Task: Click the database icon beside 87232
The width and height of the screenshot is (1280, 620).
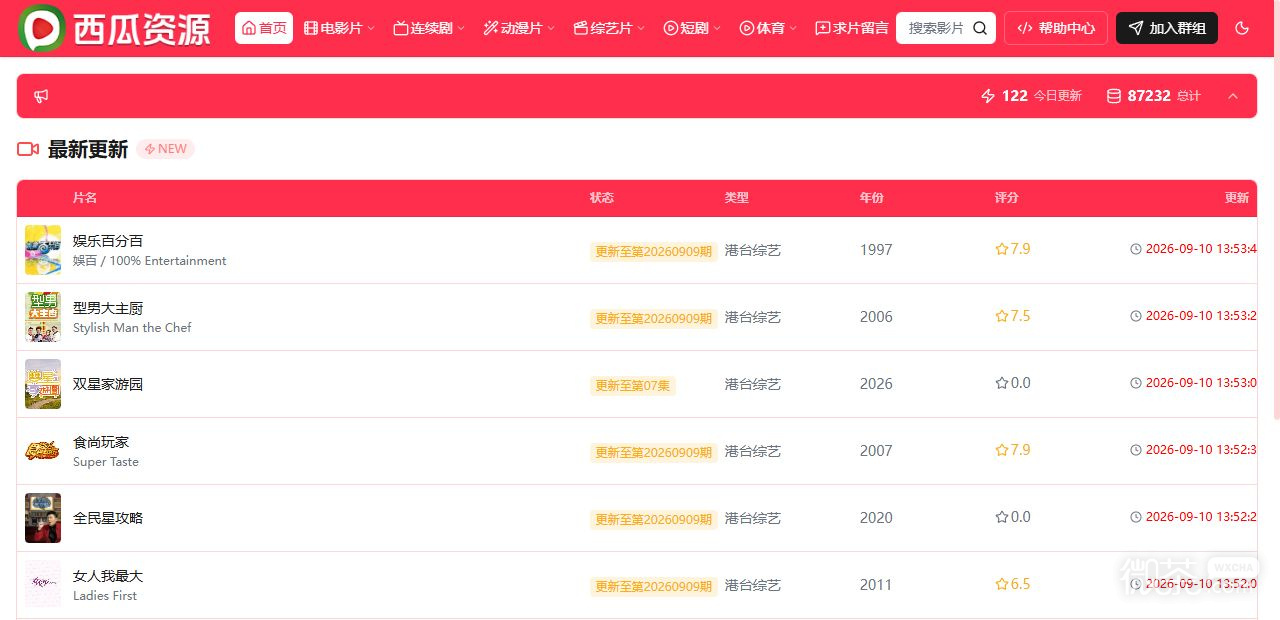Action: click(1114, 96)
